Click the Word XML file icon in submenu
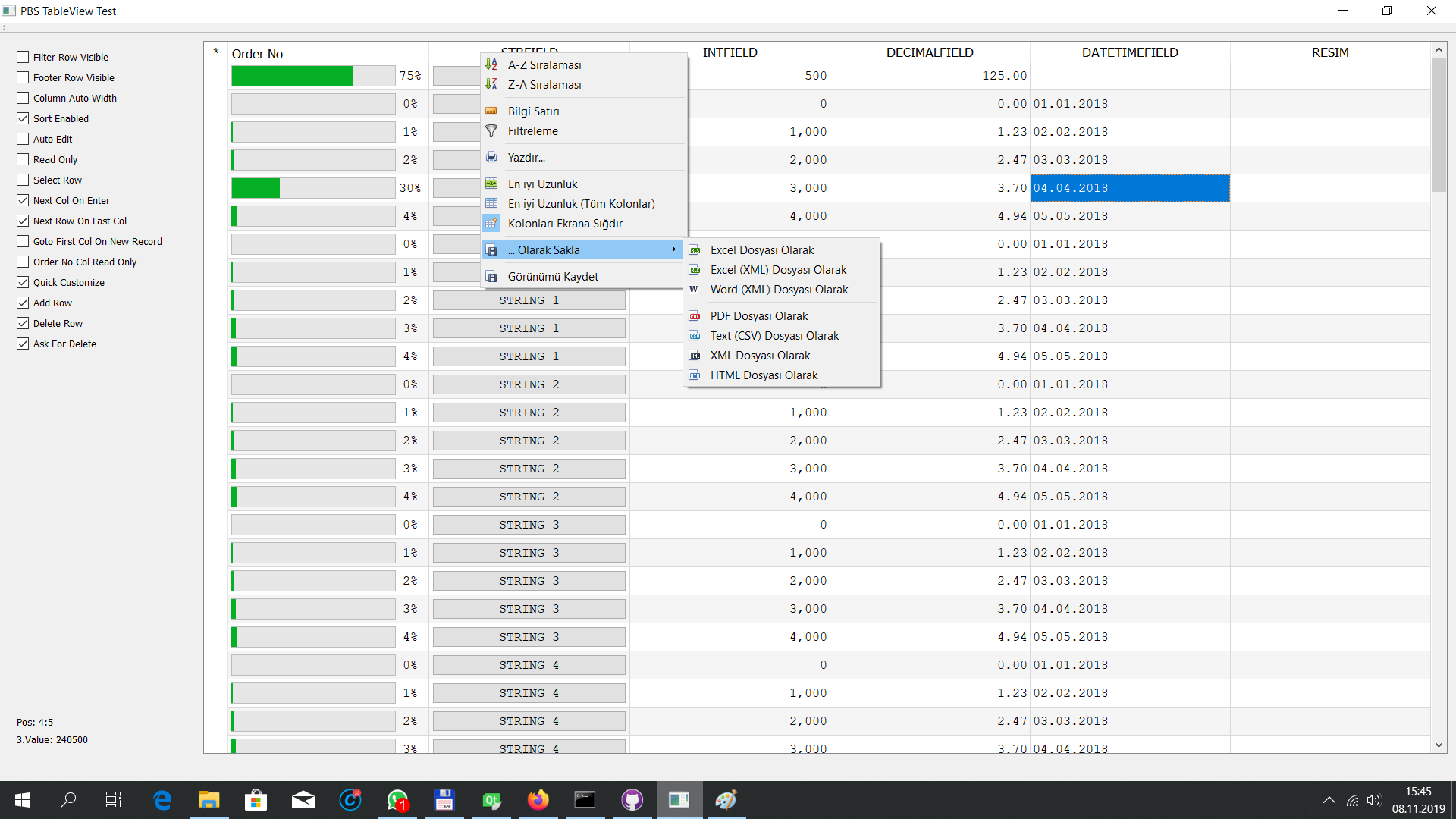This screenshot has width=1456, height=819. 695,289
